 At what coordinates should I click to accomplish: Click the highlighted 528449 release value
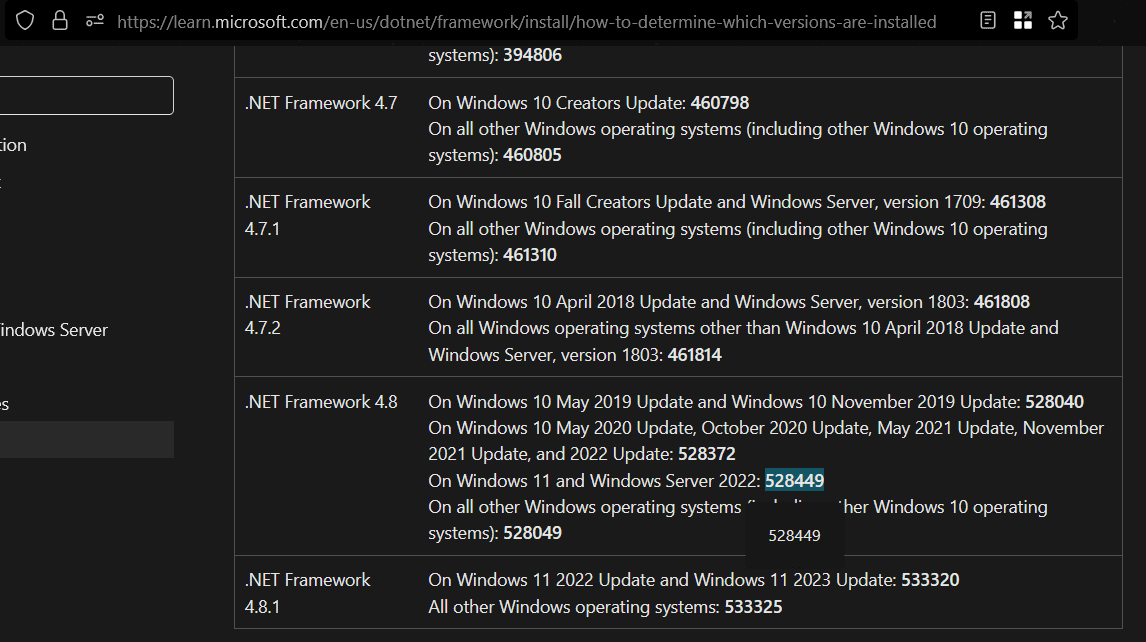point(794,481)
